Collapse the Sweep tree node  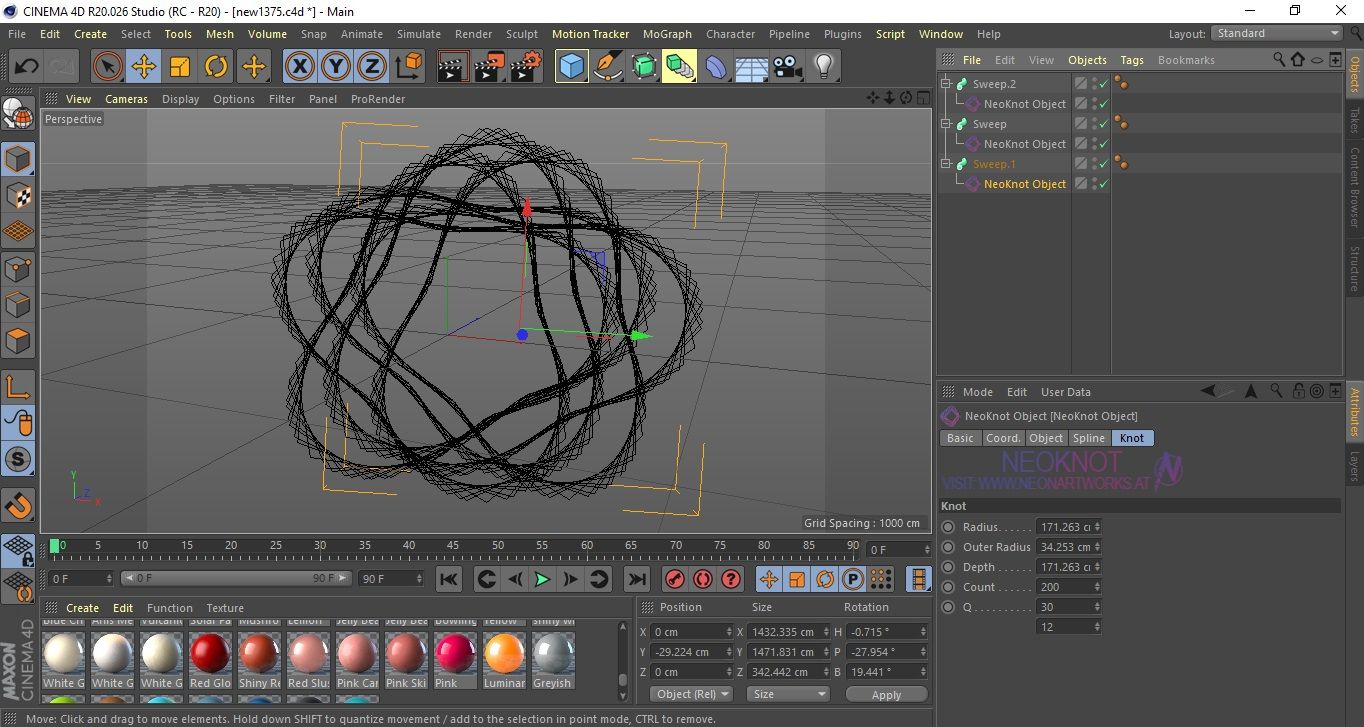[x=946, y=124]
